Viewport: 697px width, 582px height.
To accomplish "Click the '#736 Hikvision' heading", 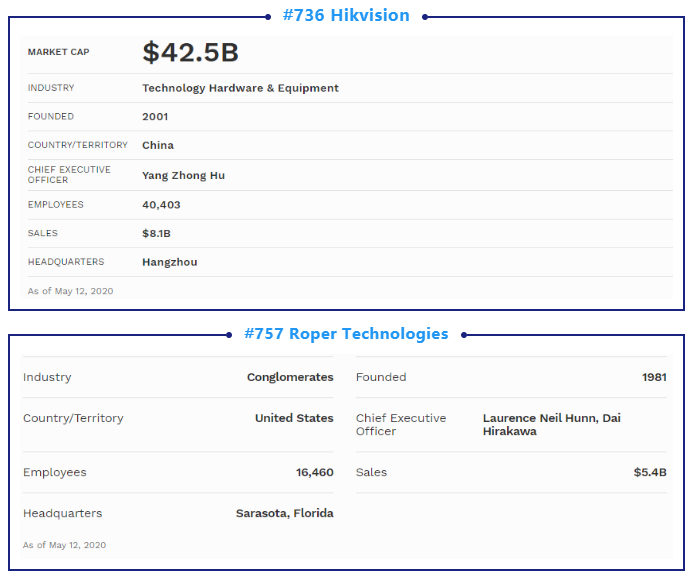I will click(x=346, y=16).
